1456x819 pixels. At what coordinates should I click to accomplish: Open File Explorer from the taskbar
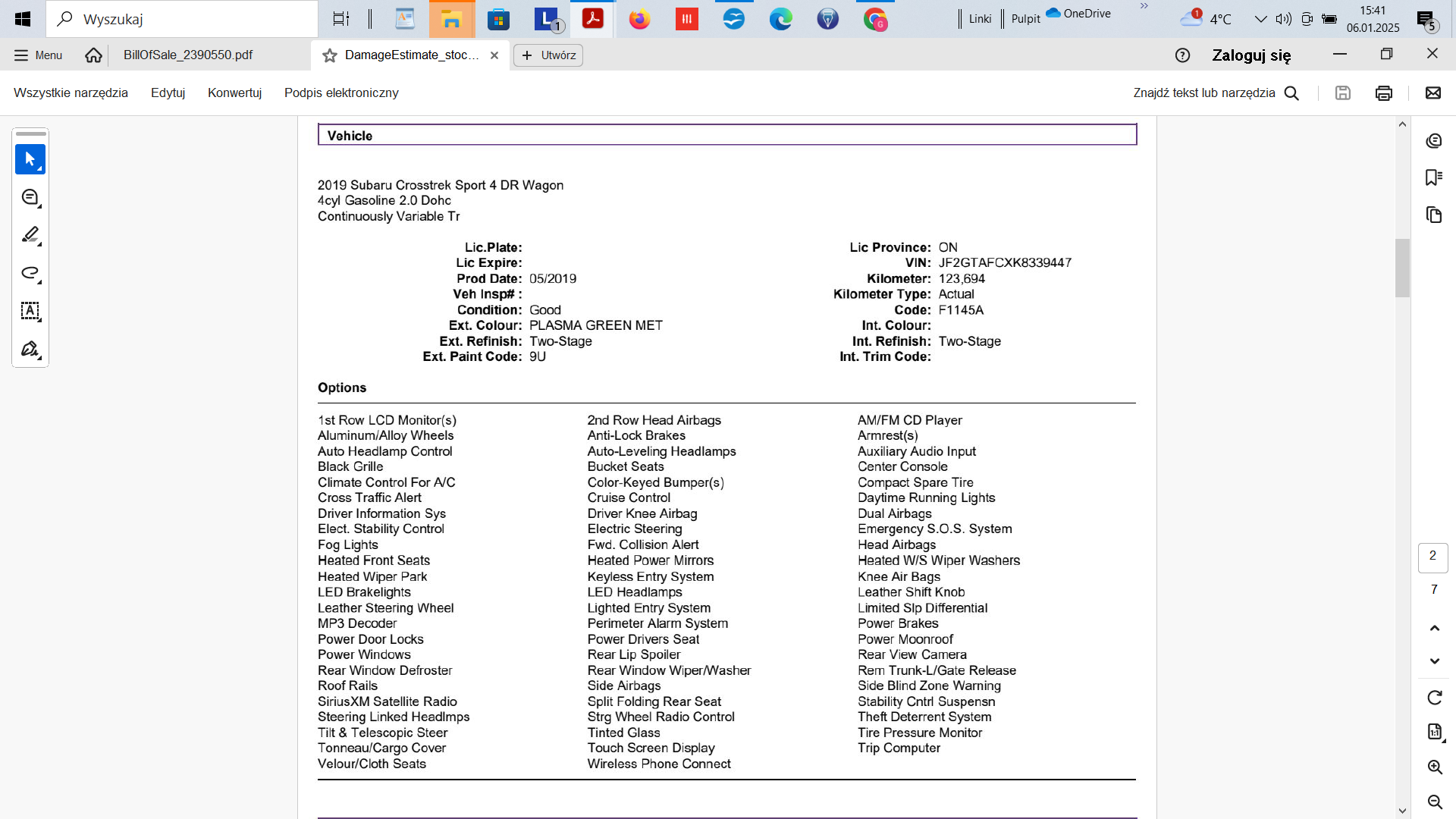click(x=452, y=19)
